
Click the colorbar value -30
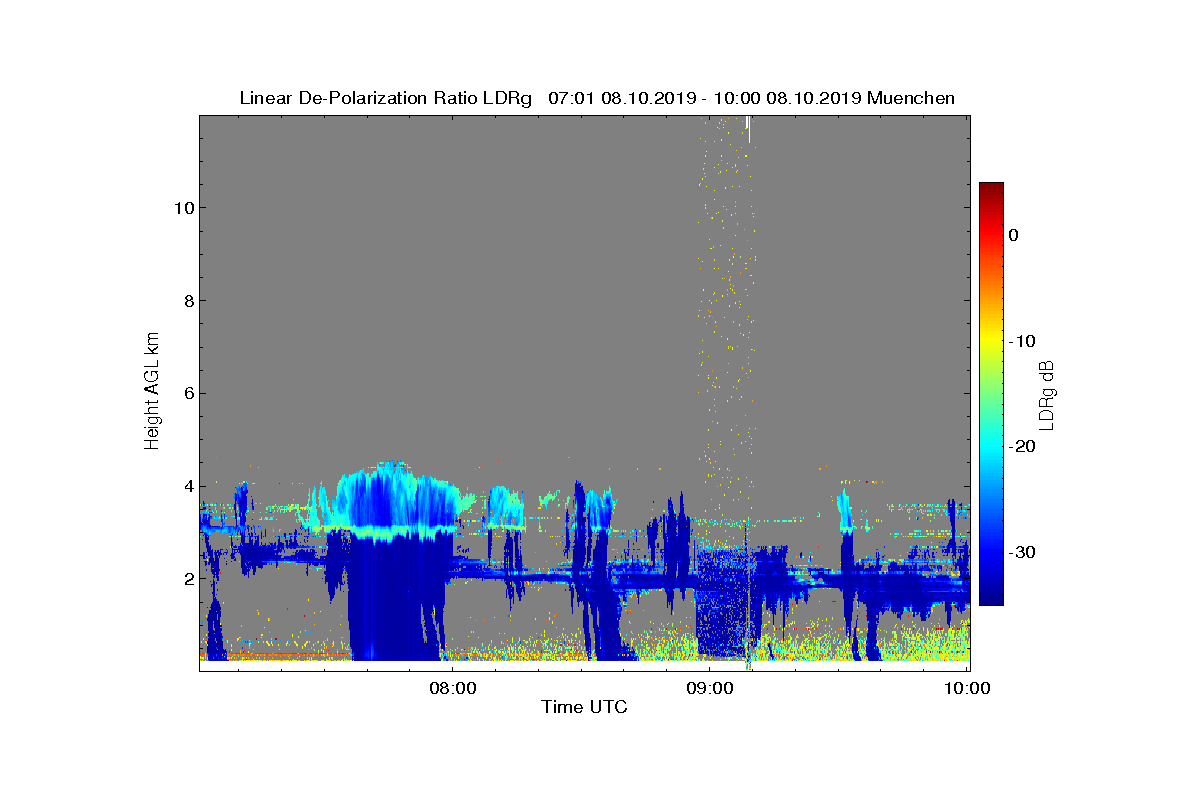pos(1021,553)
